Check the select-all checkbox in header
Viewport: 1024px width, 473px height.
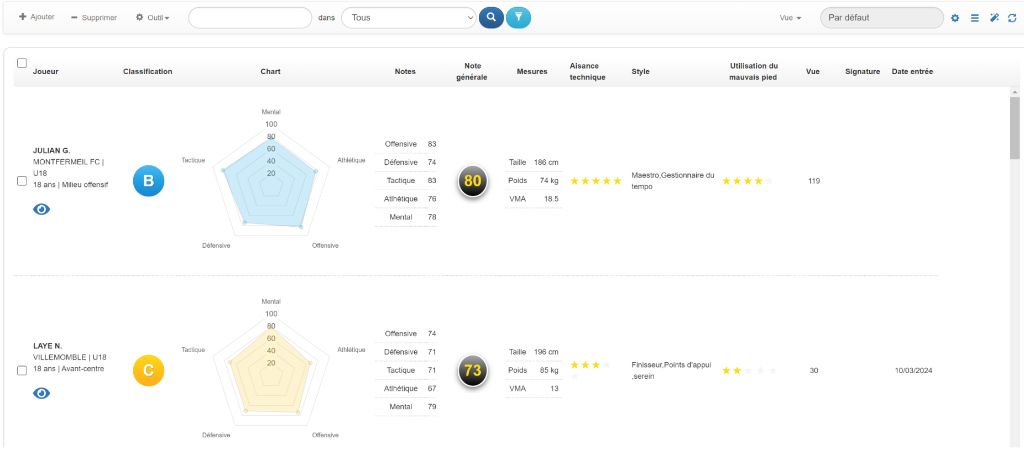[x=22, y=62]
